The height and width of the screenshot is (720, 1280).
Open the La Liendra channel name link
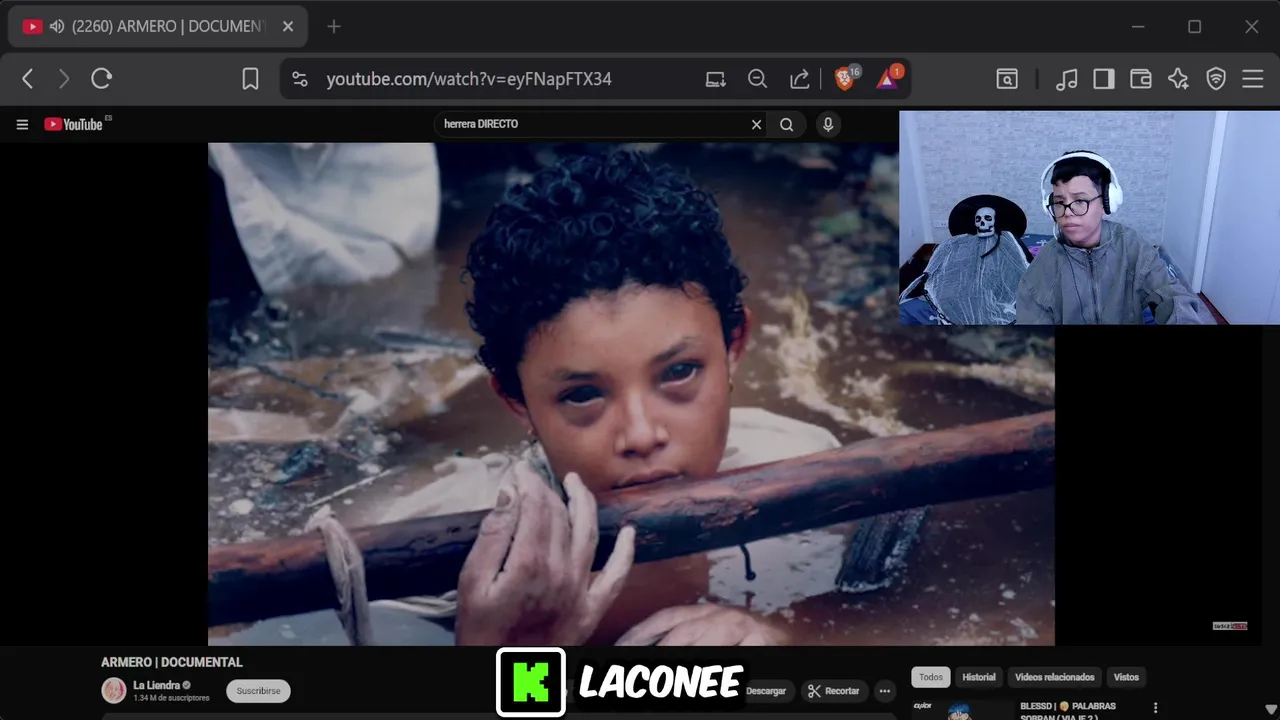pyautogui.click(x=156, y=685)
